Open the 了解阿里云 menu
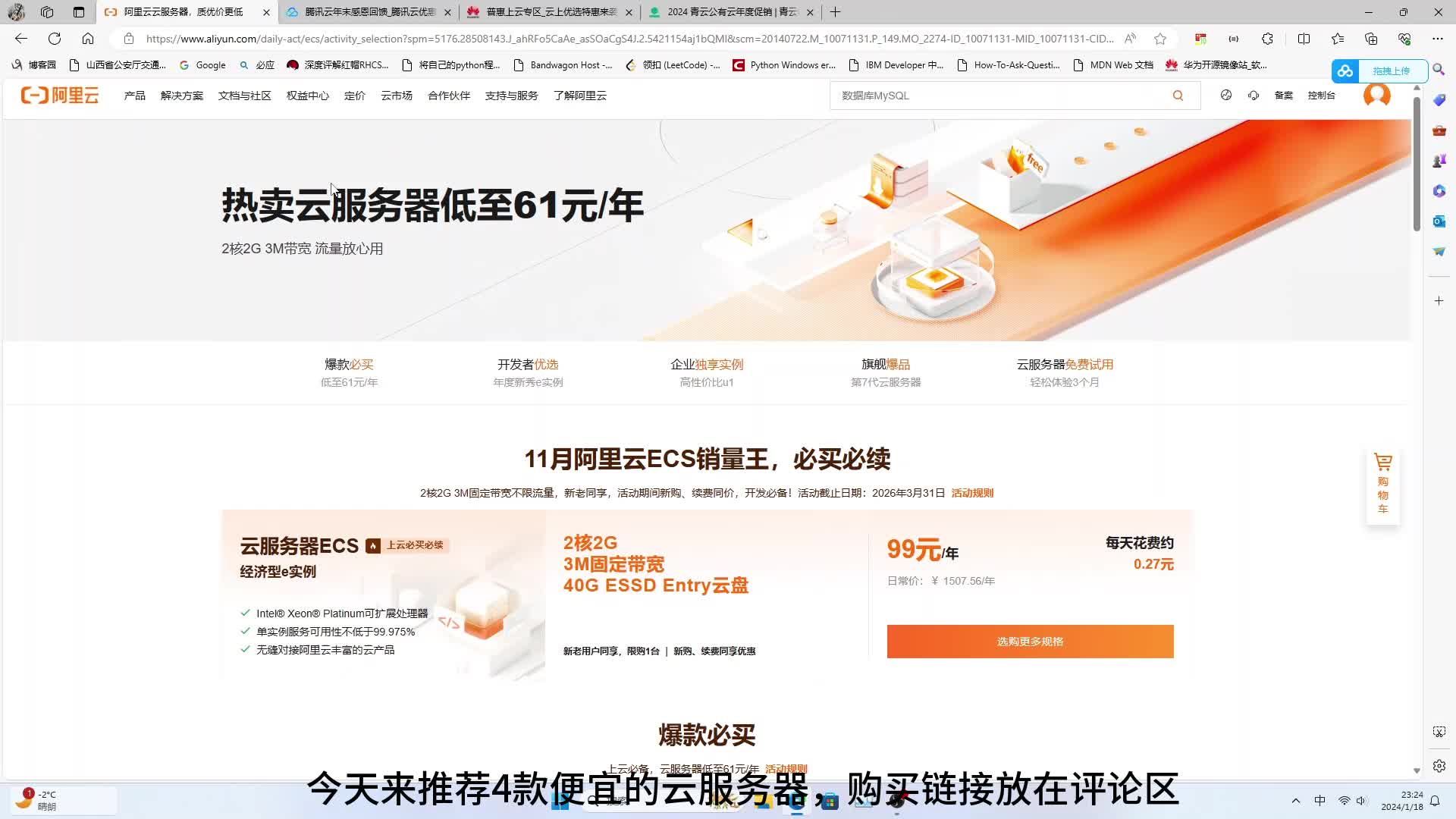The height and width of the screenshot is (819, 1456). tap(580, 96)
